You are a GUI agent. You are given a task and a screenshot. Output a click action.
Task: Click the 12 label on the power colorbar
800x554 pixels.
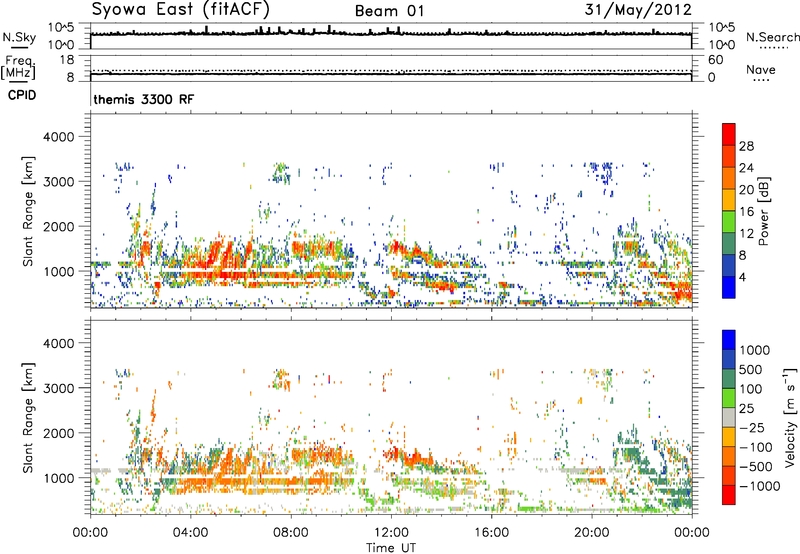tap(746, 234)
